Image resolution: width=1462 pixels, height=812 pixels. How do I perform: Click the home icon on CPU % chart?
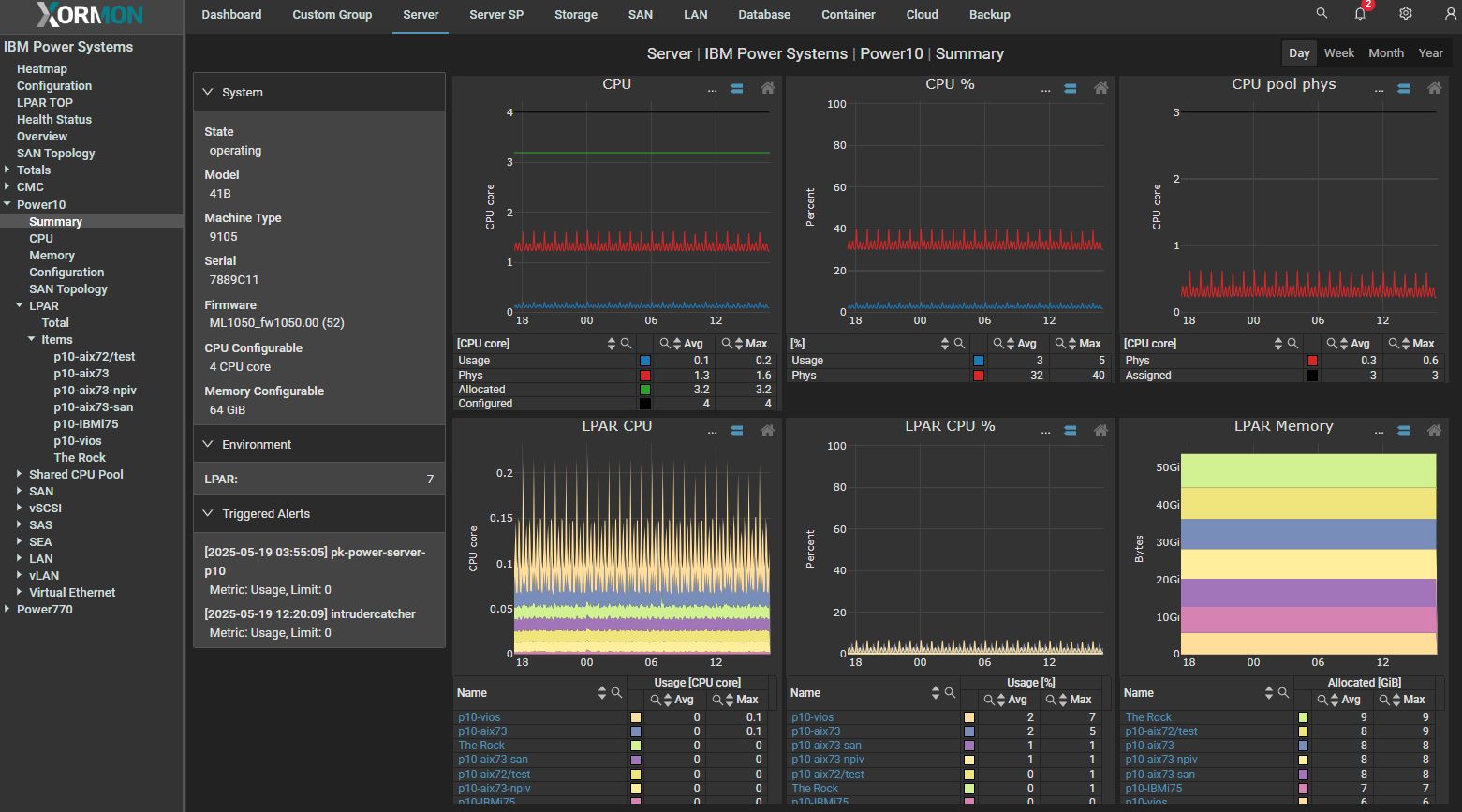click(x=1100, y=88)
